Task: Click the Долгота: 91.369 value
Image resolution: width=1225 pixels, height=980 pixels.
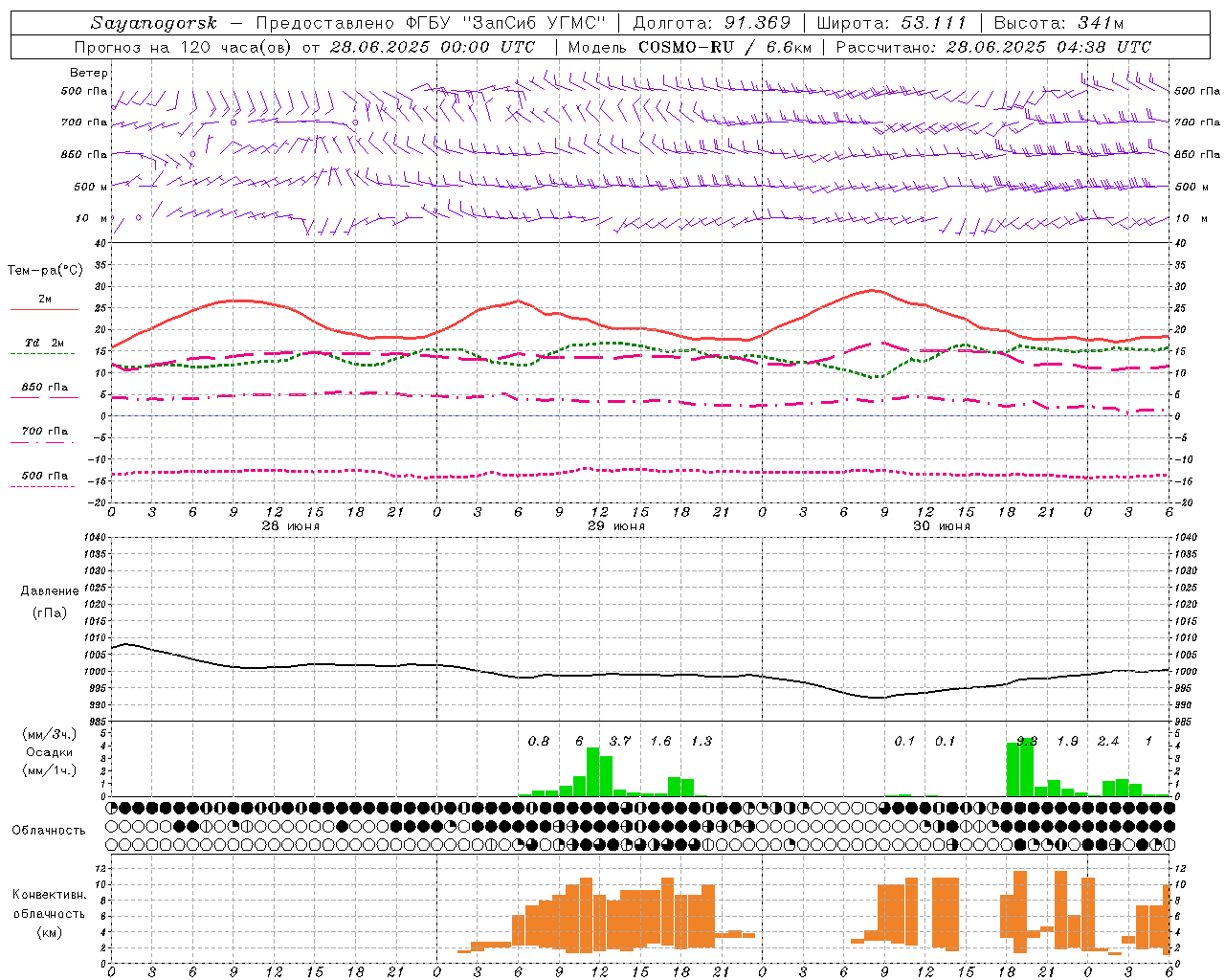Action: (x=712, y=23)
